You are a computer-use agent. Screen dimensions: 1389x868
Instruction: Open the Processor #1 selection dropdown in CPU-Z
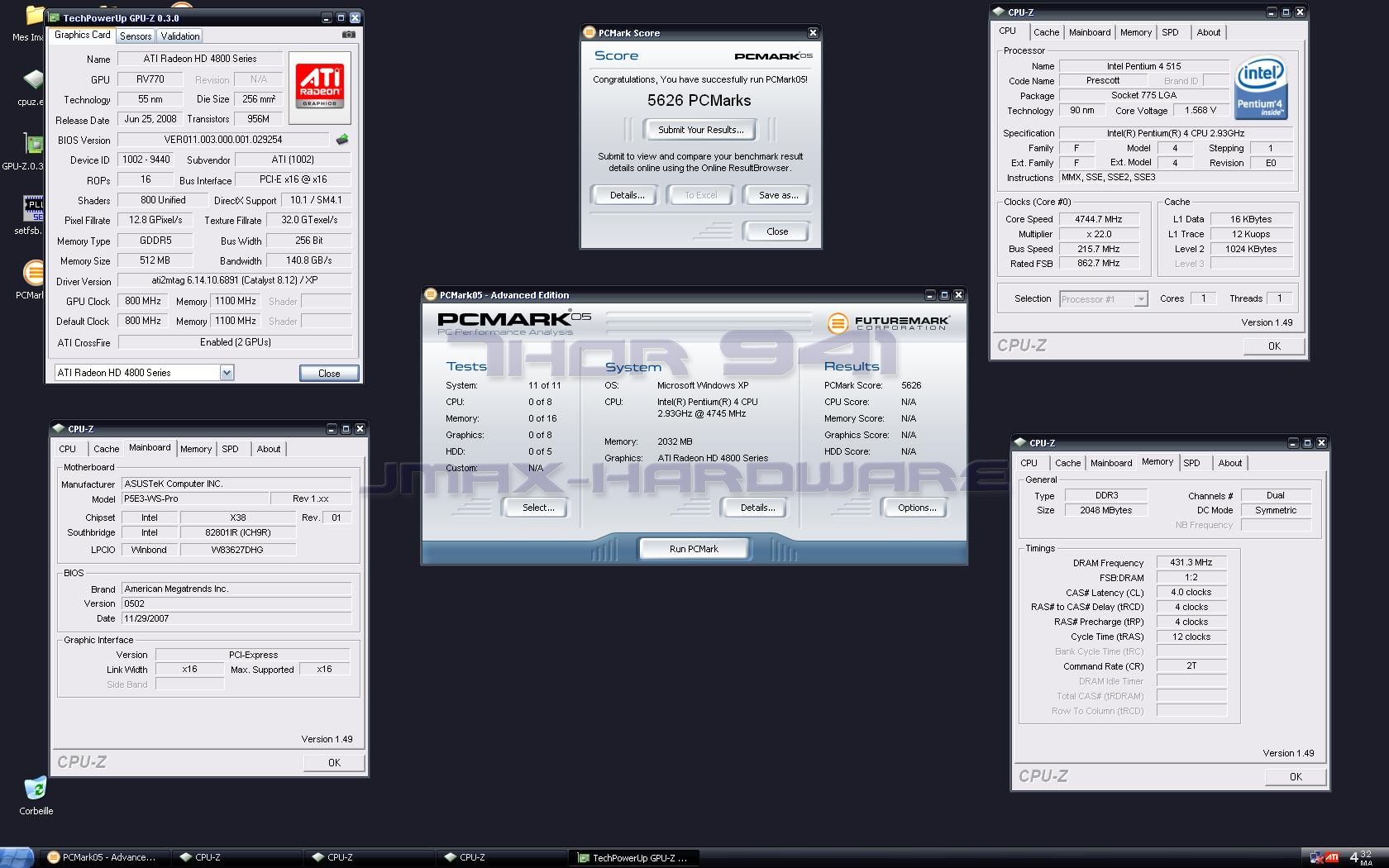[x=1141, y=299]
